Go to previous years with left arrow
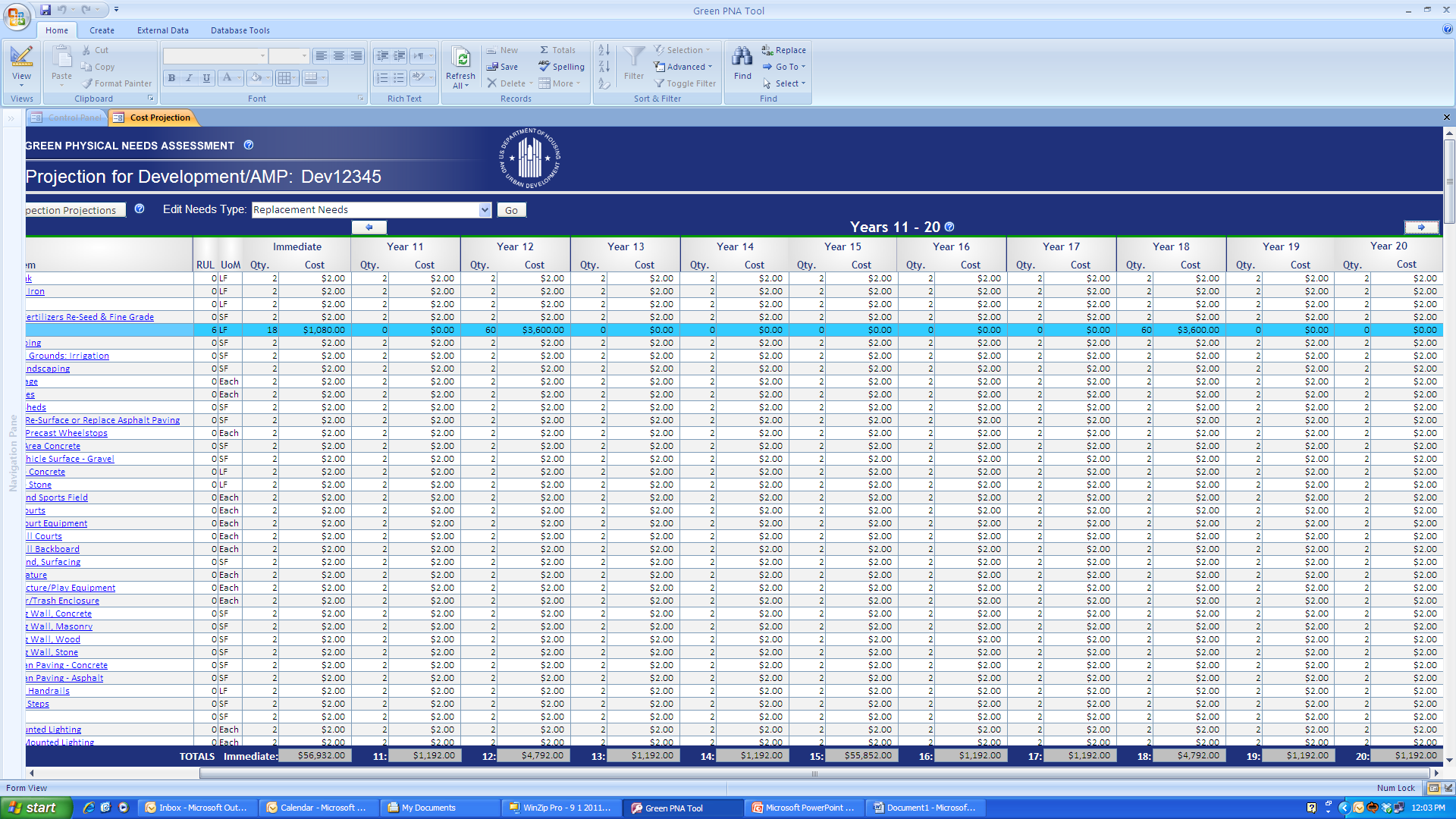The height and width of the screenshot is (819, 1456). coord(369,227)
